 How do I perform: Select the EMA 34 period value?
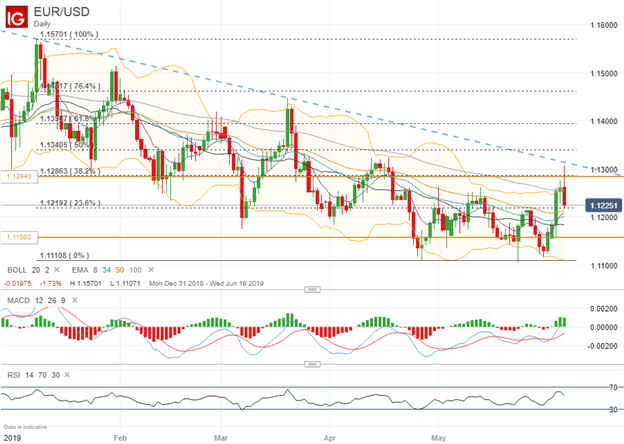(106, 270)
